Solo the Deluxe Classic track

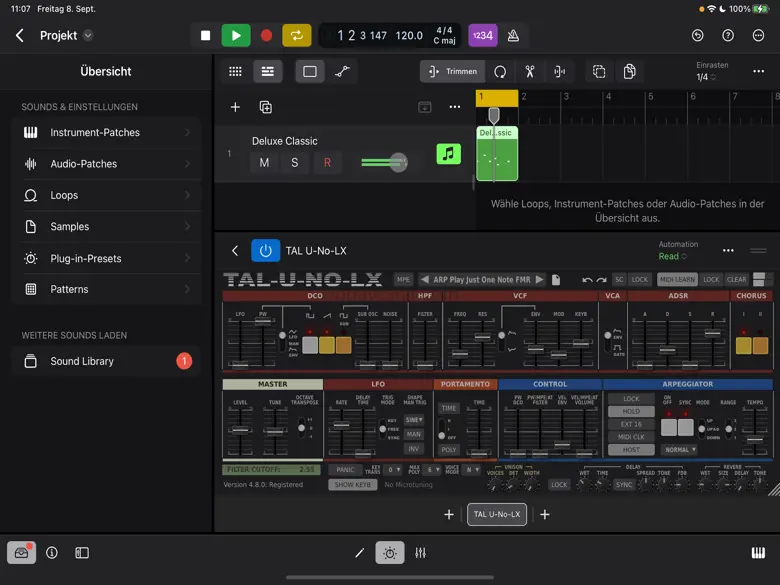point(294,163)
